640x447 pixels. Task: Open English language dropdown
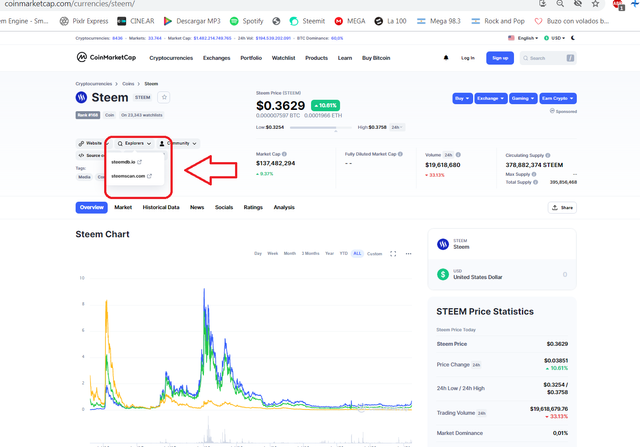[x=523, y=38]
